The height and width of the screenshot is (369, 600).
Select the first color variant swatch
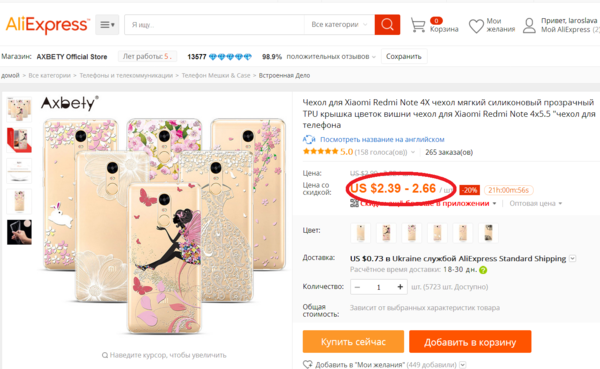pyautogui.click(x=360, y=233)
